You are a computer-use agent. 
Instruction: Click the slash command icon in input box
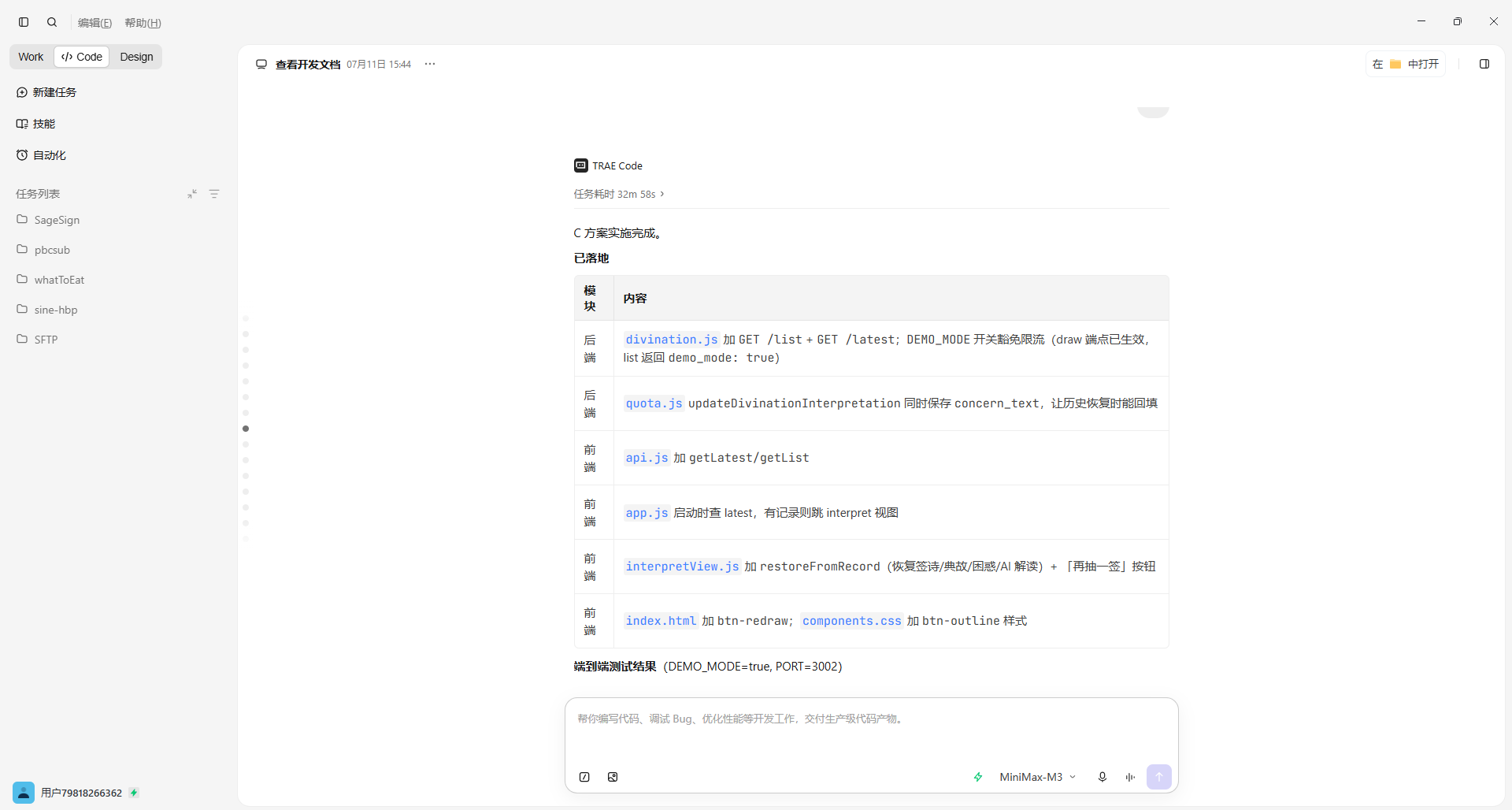tap(584, 777)
